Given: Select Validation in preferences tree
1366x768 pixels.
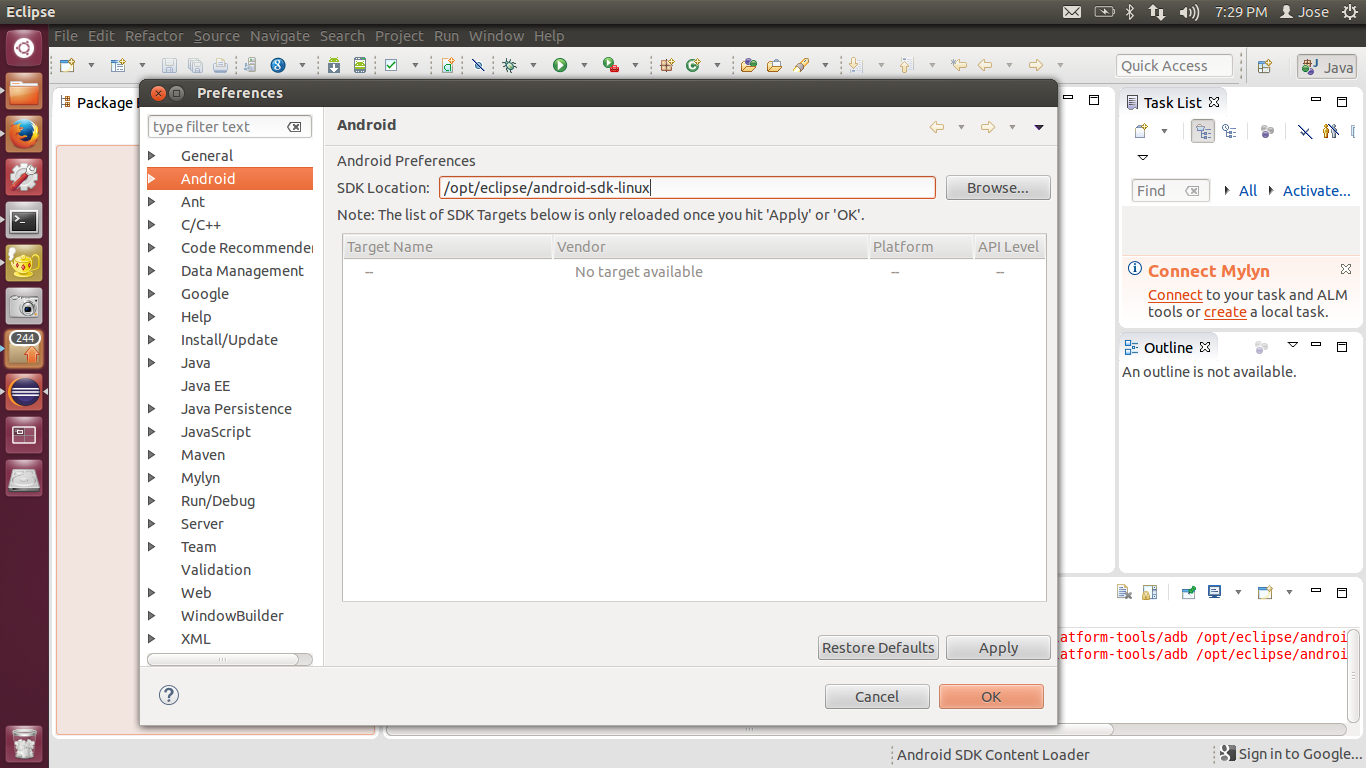Looking at the screenshot, I should (216, 570).
